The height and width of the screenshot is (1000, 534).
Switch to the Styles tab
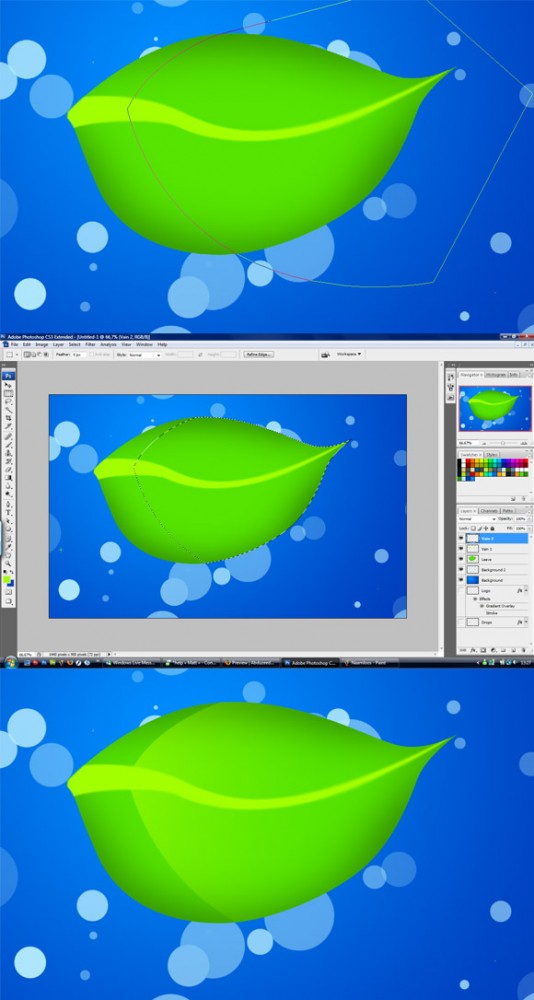(x=492, y=455)
